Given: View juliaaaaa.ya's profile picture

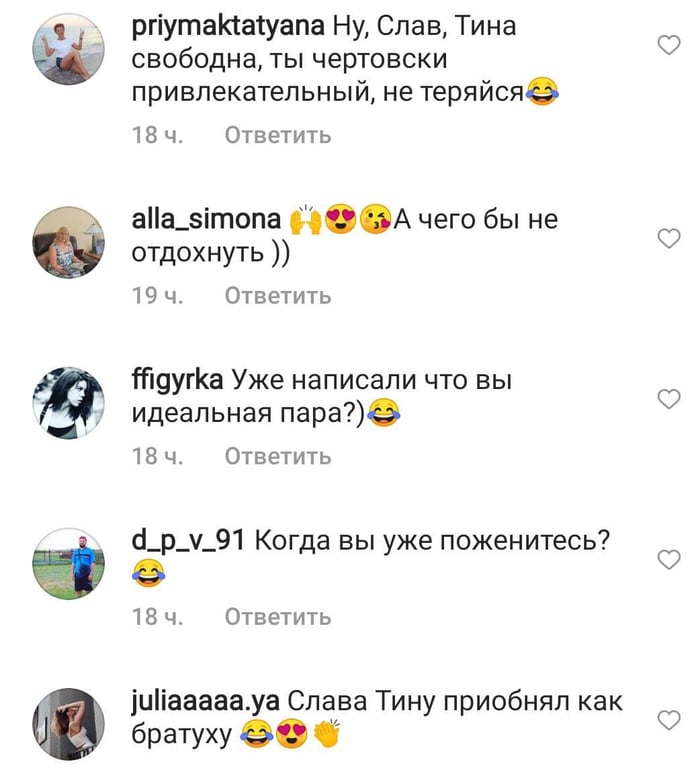Looking at the screenshot, I should 69,724.
